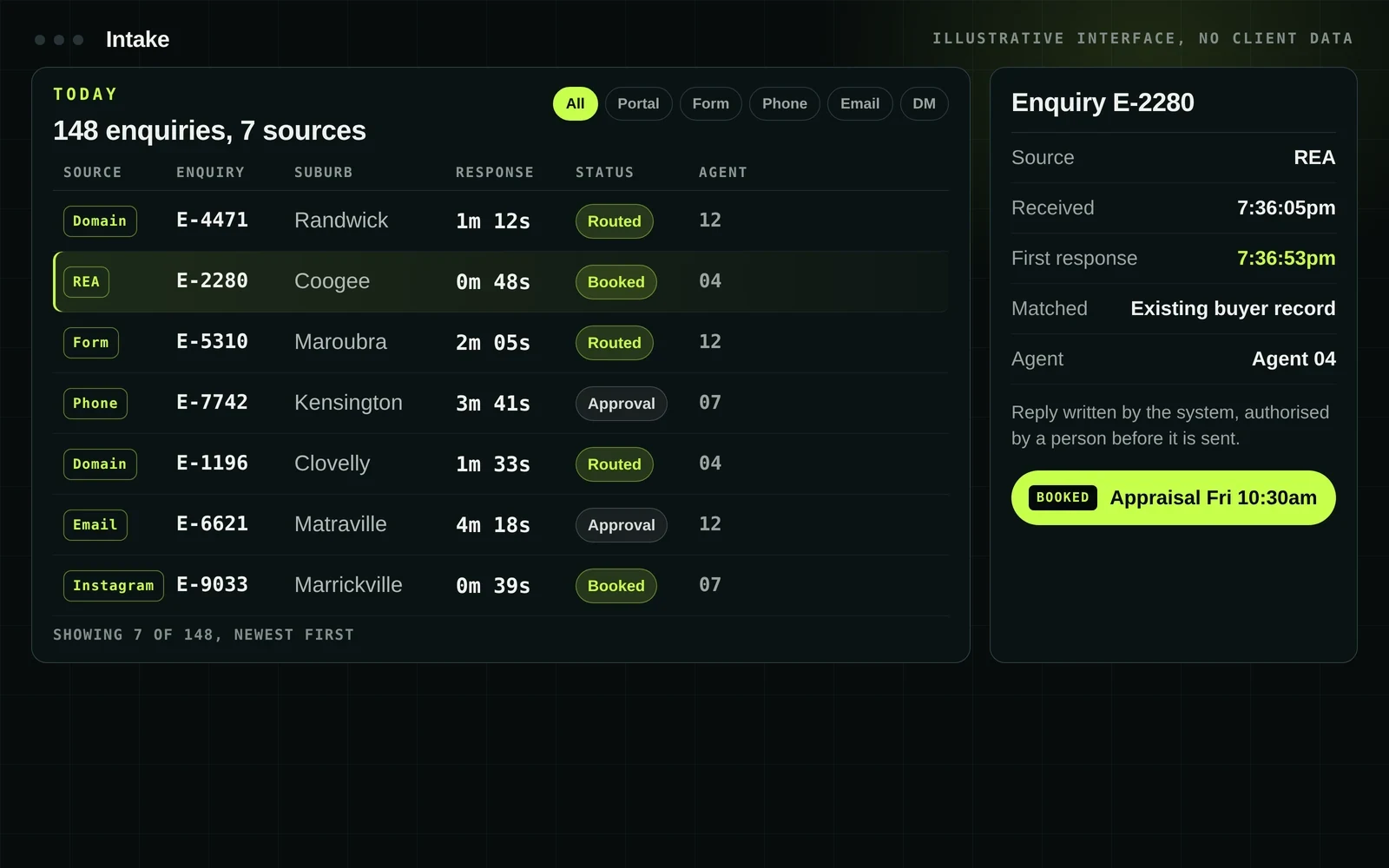The image size is (1389, 868).
Task: Click Routed status in Clovelly row
Action: coord(614,464)
